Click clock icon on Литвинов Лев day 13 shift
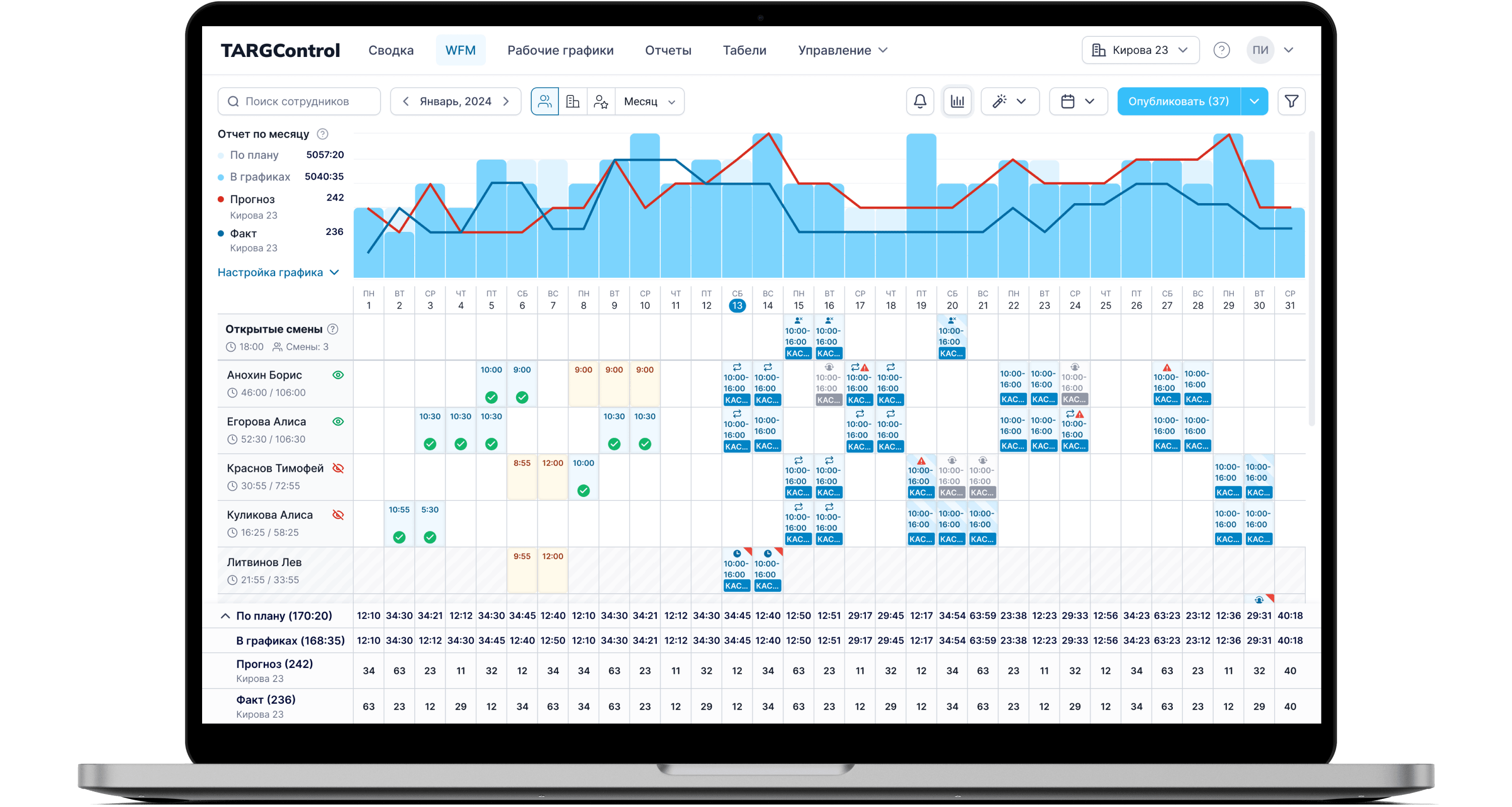 [737, 553]
